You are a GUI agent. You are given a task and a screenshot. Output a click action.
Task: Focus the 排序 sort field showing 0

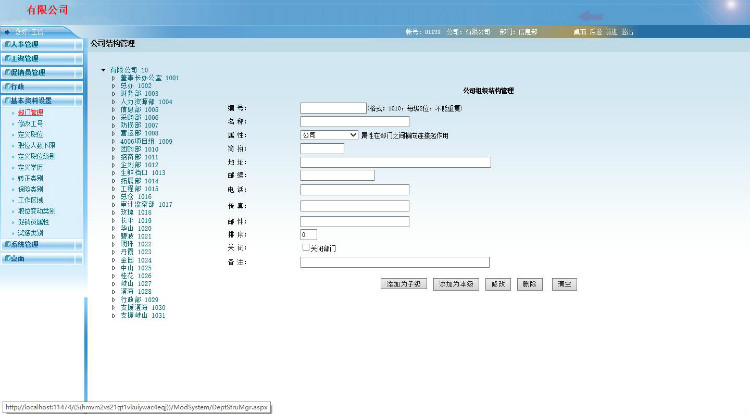(x=309, y=235)
